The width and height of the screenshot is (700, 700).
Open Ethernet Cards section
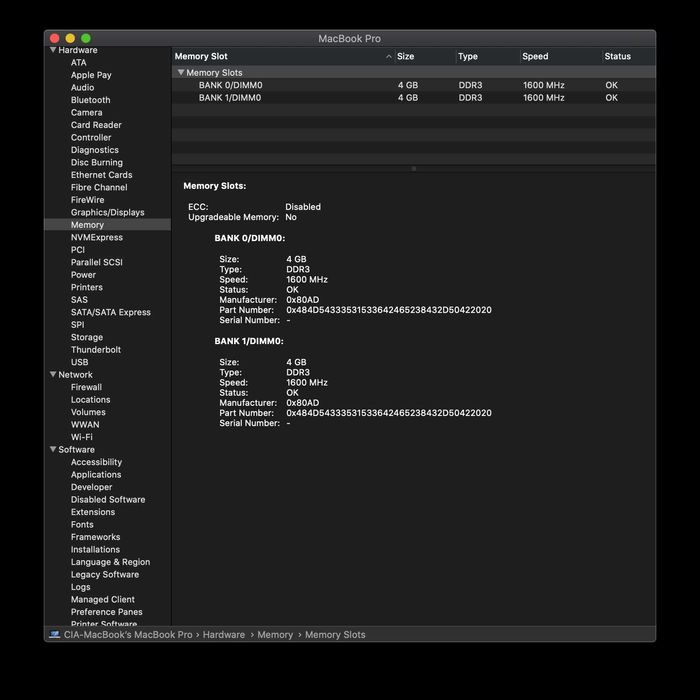[101, 175]
